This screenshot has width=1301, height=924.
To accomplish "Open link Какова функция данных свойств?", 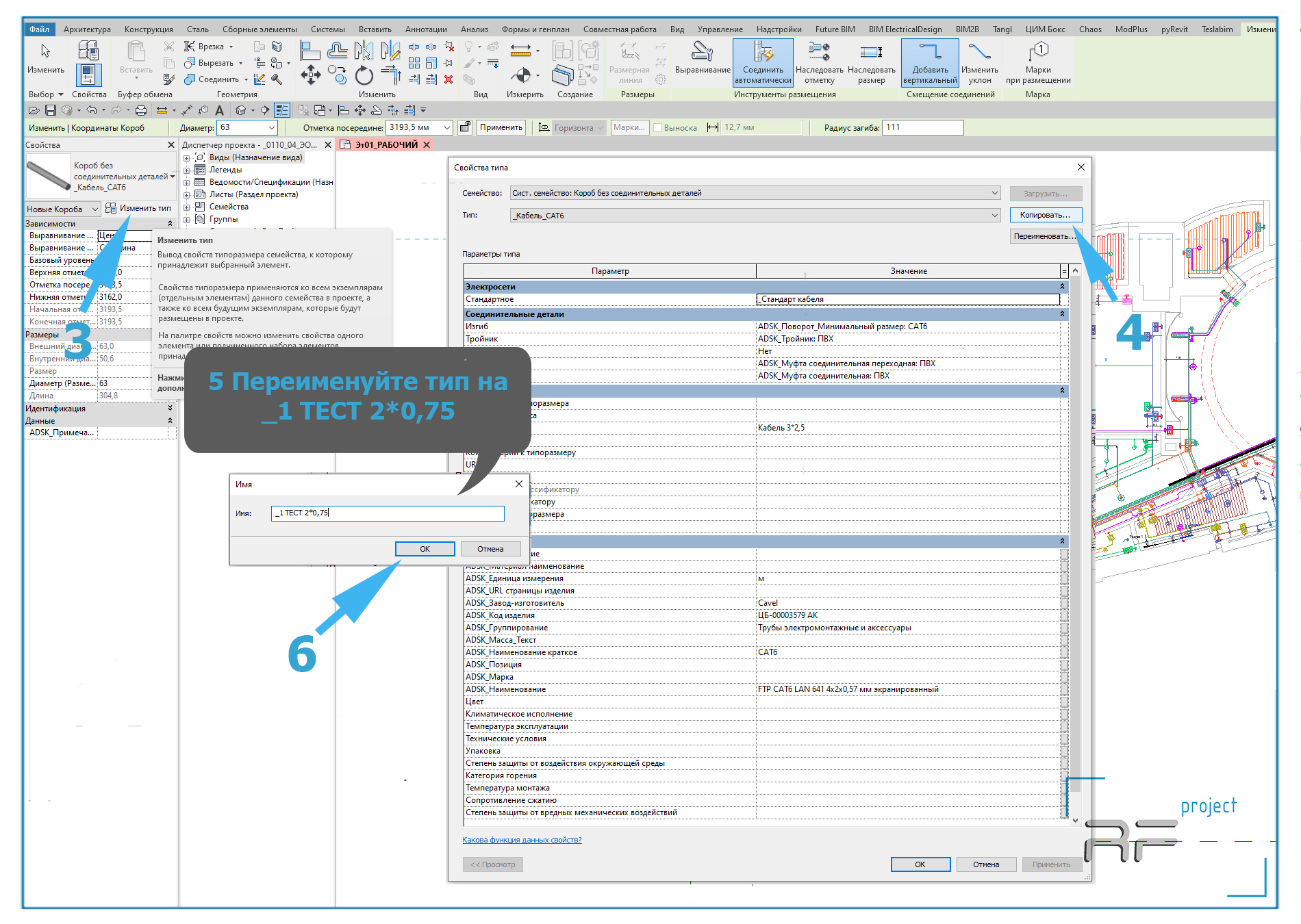I will [522, 840].
